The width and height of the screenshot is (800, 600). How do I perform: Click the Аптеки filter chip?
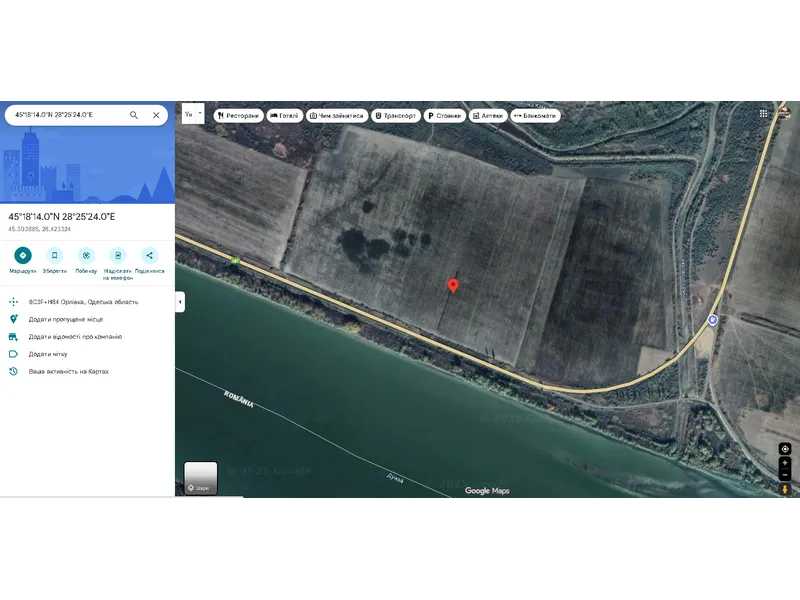487,116
